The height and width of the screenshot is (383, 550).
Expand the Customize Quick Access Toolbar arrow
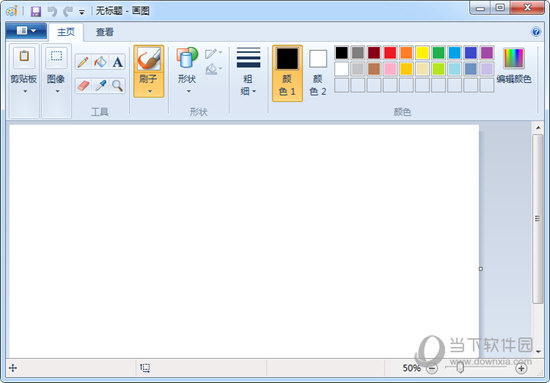pos(82,12)
